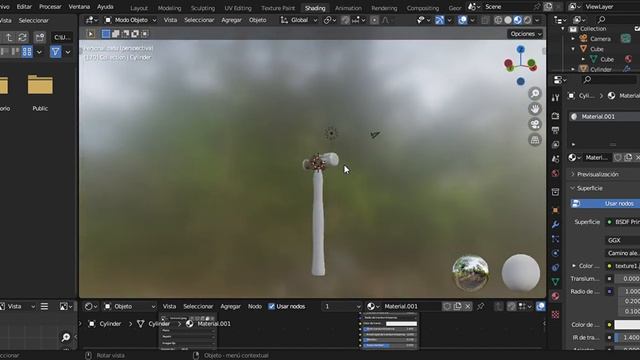Click the blue Z axis on navigation gizmo

coord(520,49)
